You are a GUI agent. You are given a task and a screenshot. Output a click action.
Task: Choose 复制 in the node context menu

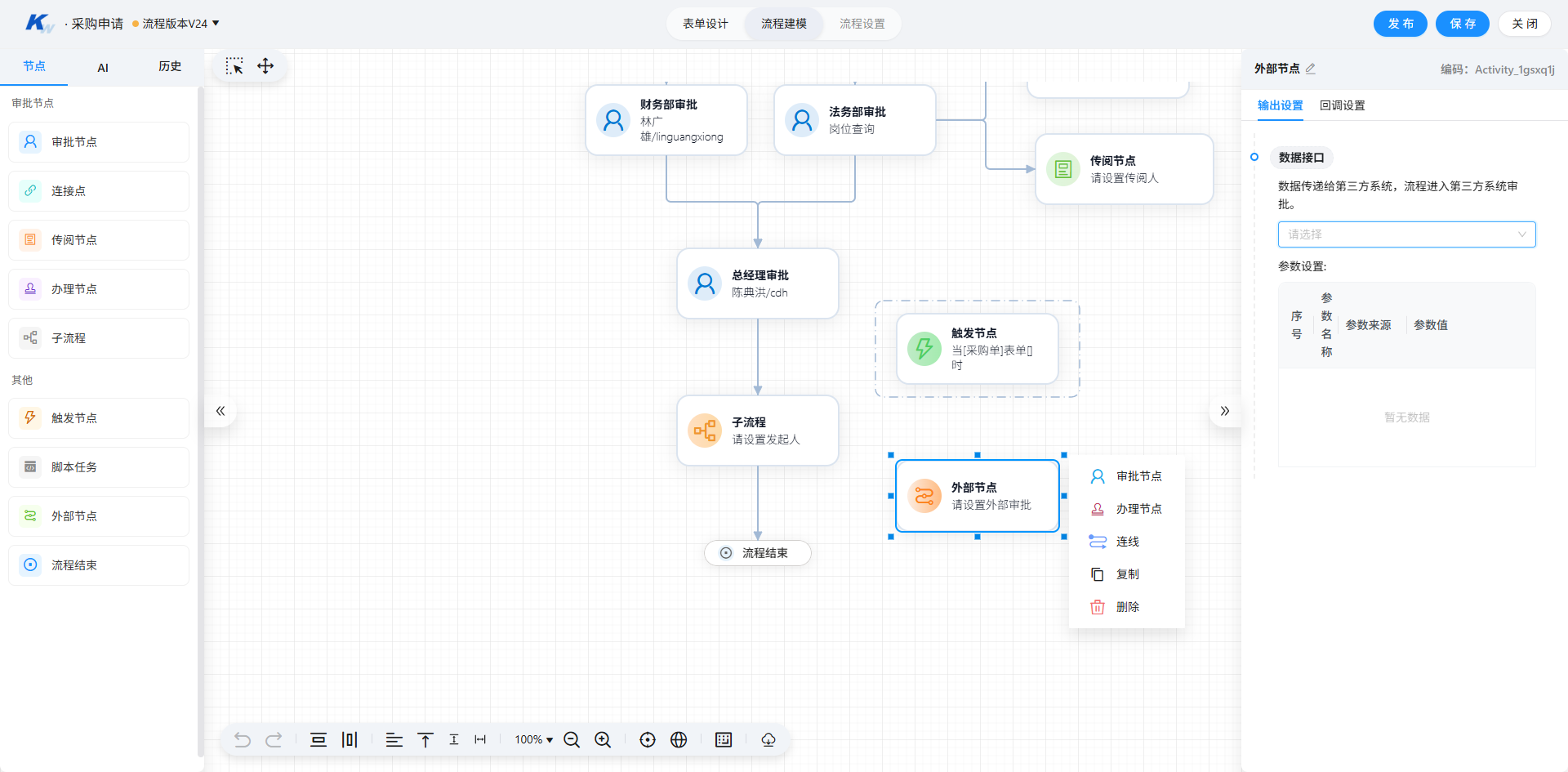pyautogui.click(x=1127, y=574)
